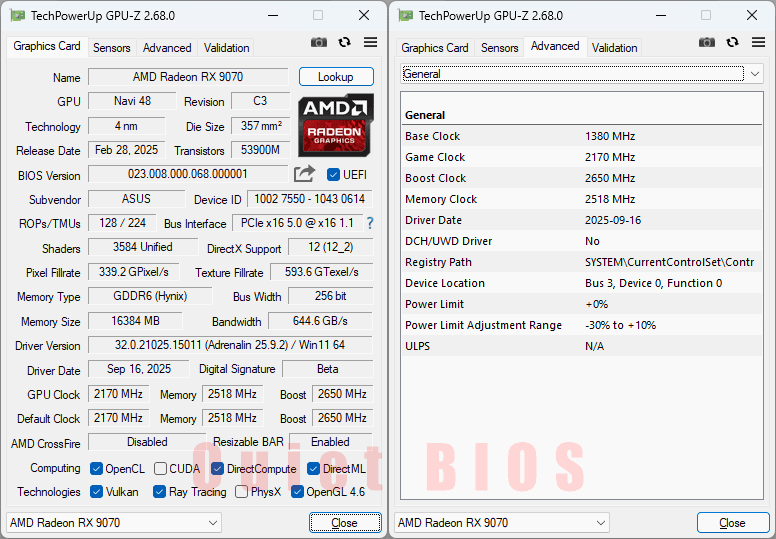Click the BIOS Version field
Image resolution: width=776 pixels, height=539 pixels.
pyautogui.click(x=188, y=174)
